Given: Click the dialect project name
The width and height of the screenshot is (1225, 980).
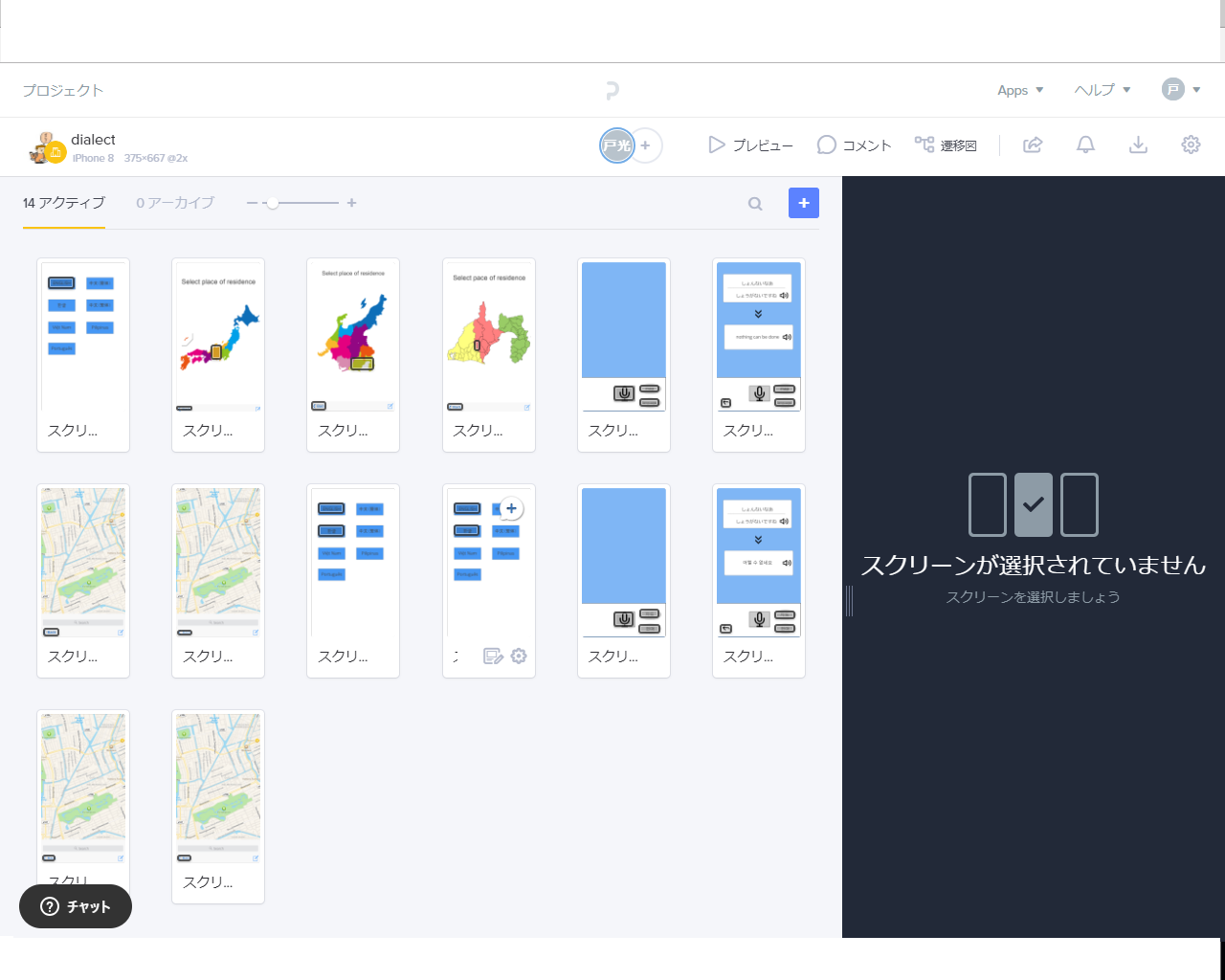Looking at the screenshot, I should [93, 140].
